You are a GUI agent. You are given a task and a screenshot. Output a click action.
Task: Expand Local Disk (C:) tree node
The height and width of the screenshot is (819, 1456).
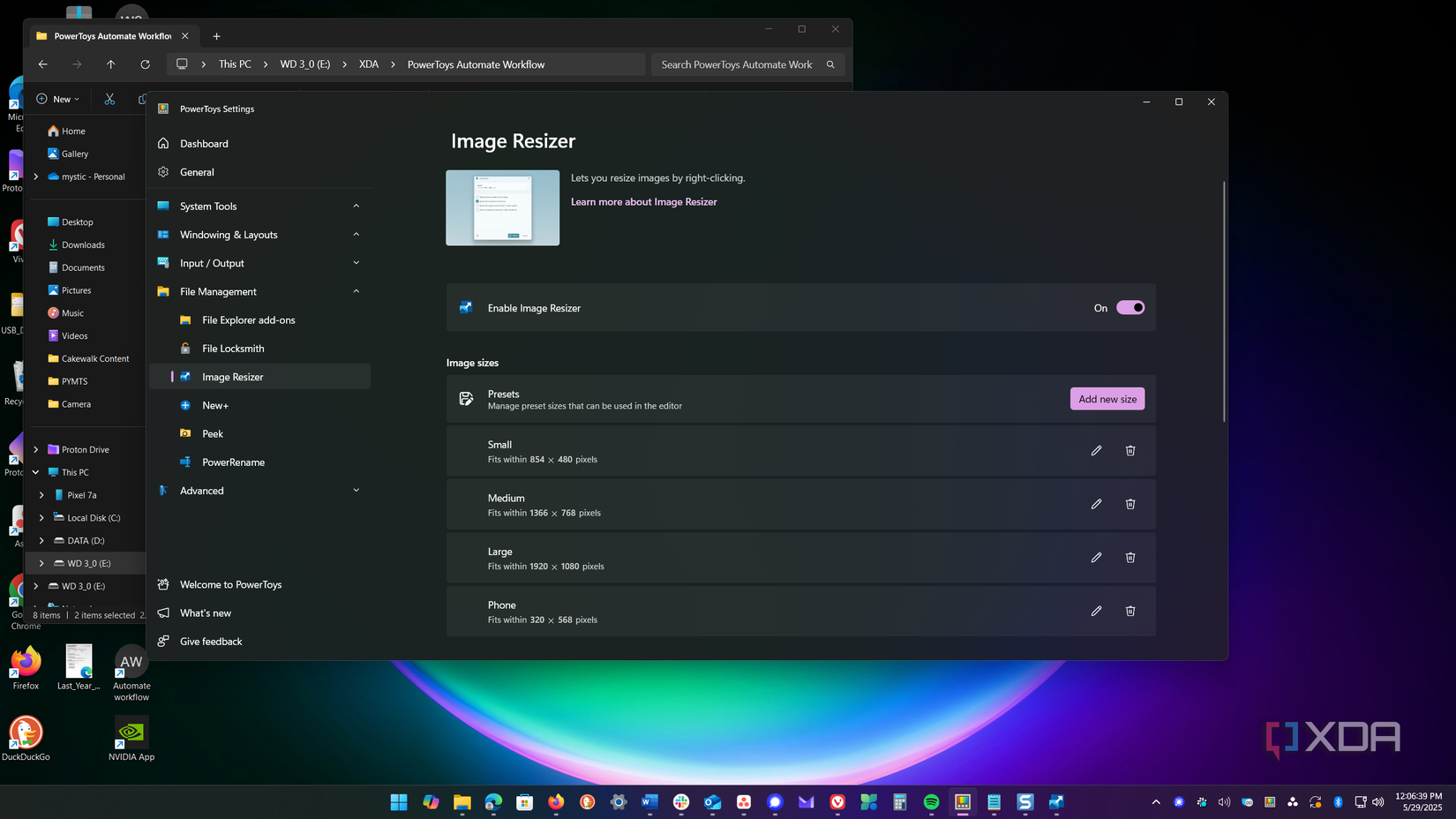tap(41, 518)
